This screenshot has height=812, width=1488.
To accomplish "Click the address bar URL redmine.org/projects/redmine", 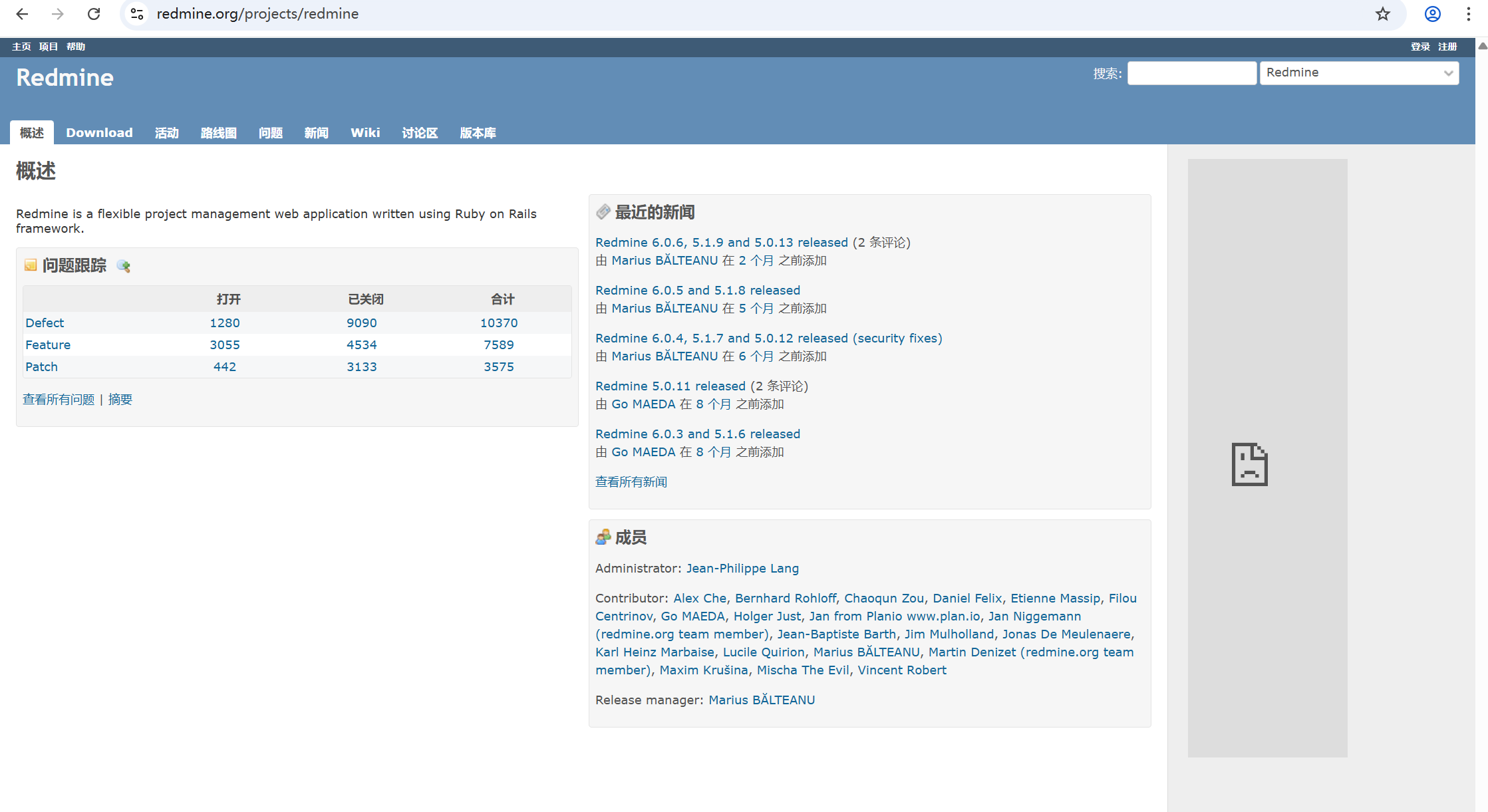I will tap(257, 14).
